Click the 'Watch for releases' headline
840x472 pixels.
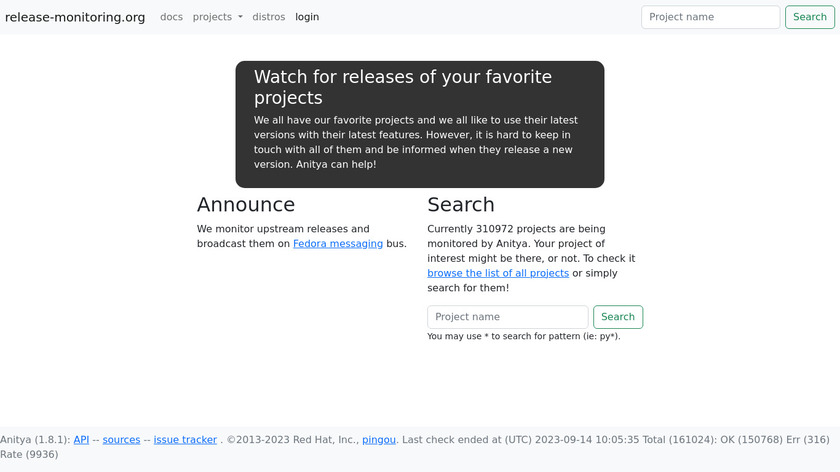tap(402, 88)
